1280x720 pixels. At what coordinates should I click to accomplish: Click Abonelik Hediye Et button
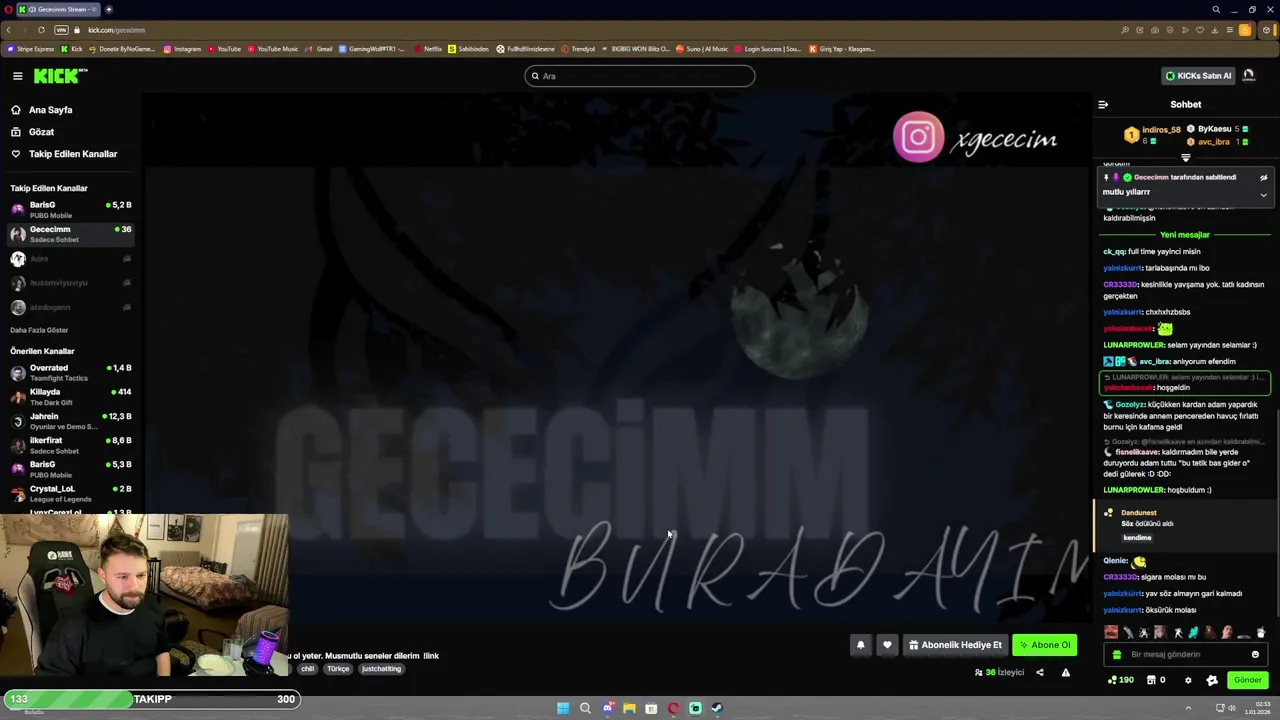click(955, 645)
